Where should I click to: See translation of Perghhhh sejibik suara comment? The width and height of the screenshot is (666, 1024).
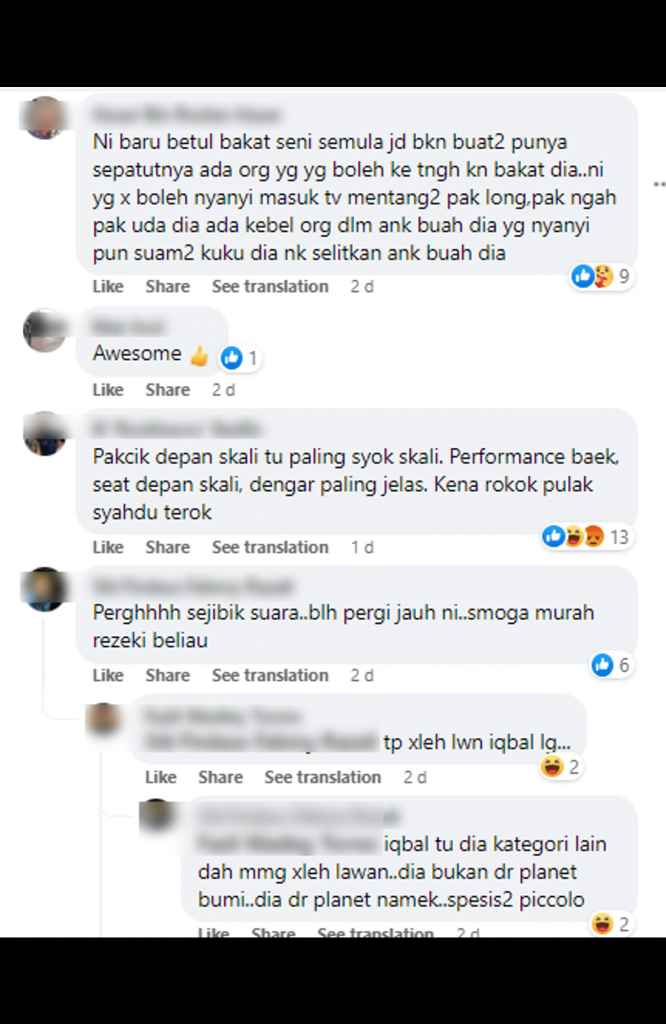[270, 675]
